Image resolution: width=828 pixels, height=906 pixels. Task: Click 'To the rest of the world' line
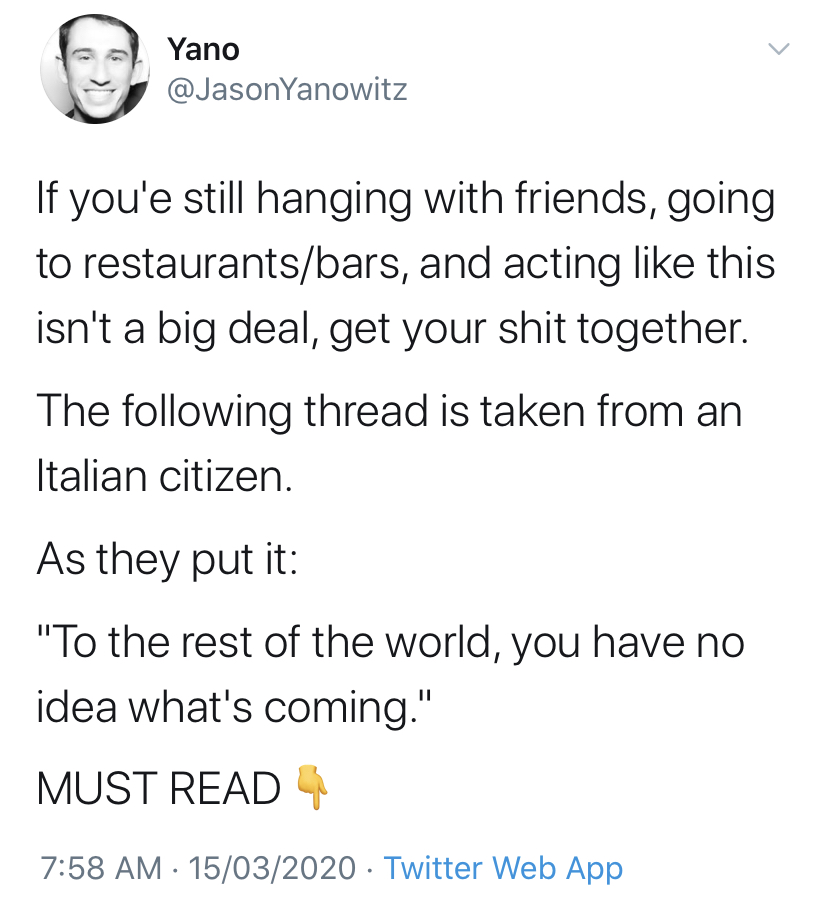pos(390,643)
